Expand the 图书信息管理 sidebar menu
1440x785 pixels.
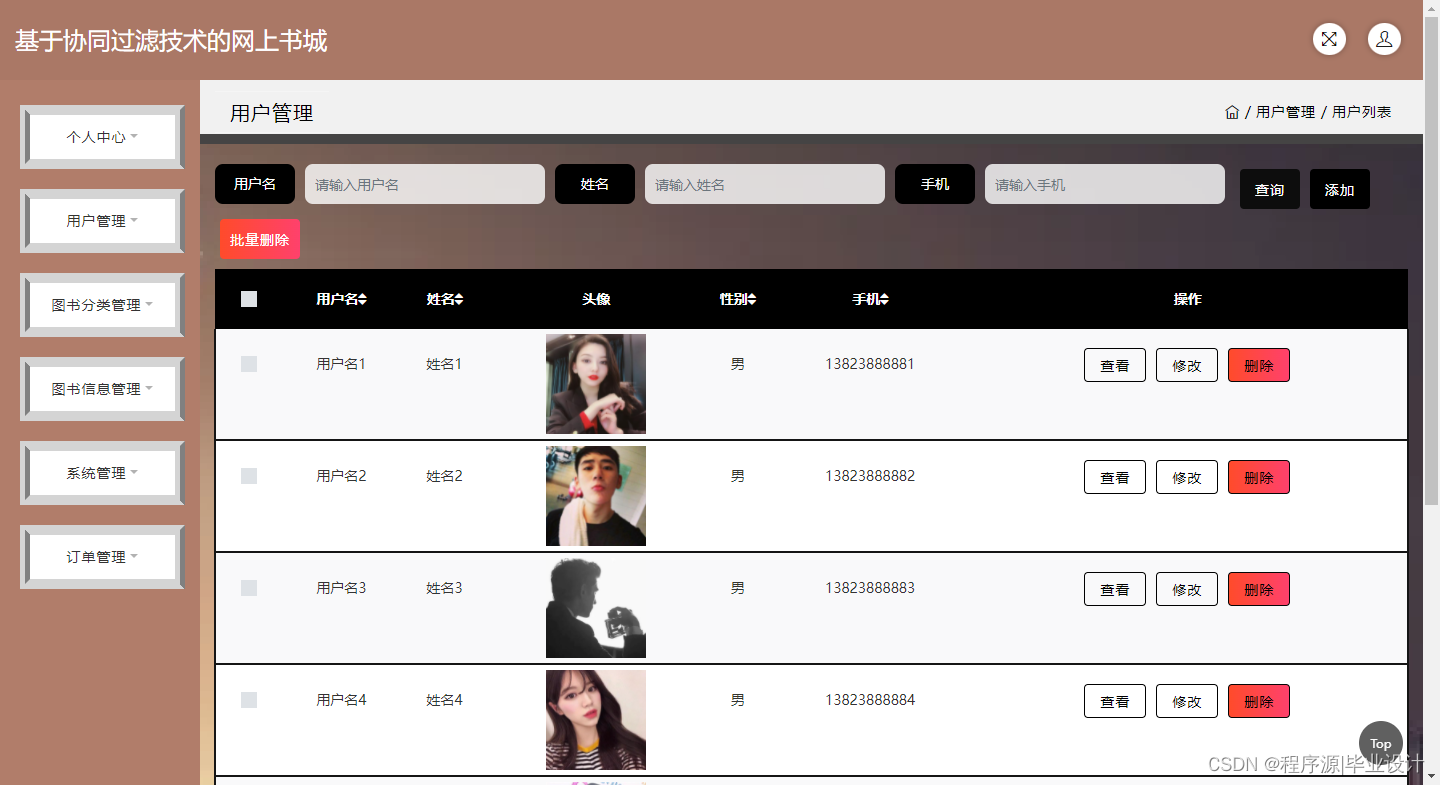pyautogui.click(x=102, y=389)
